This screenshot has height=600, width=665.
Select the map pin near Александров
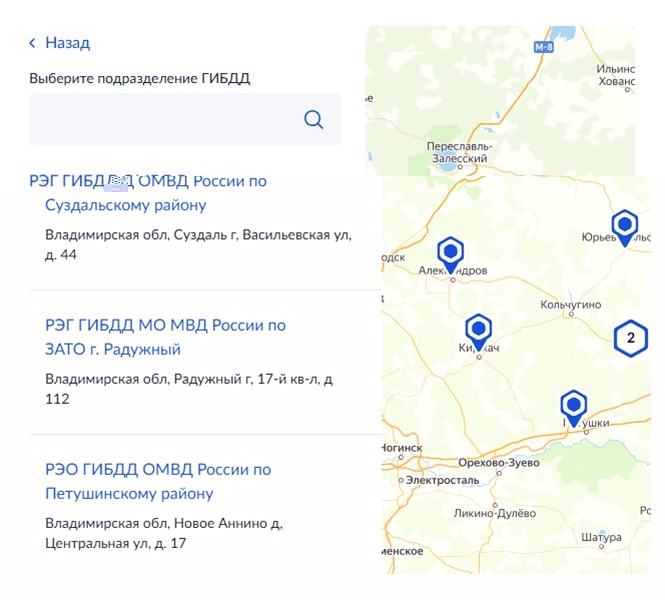point(450,255)
